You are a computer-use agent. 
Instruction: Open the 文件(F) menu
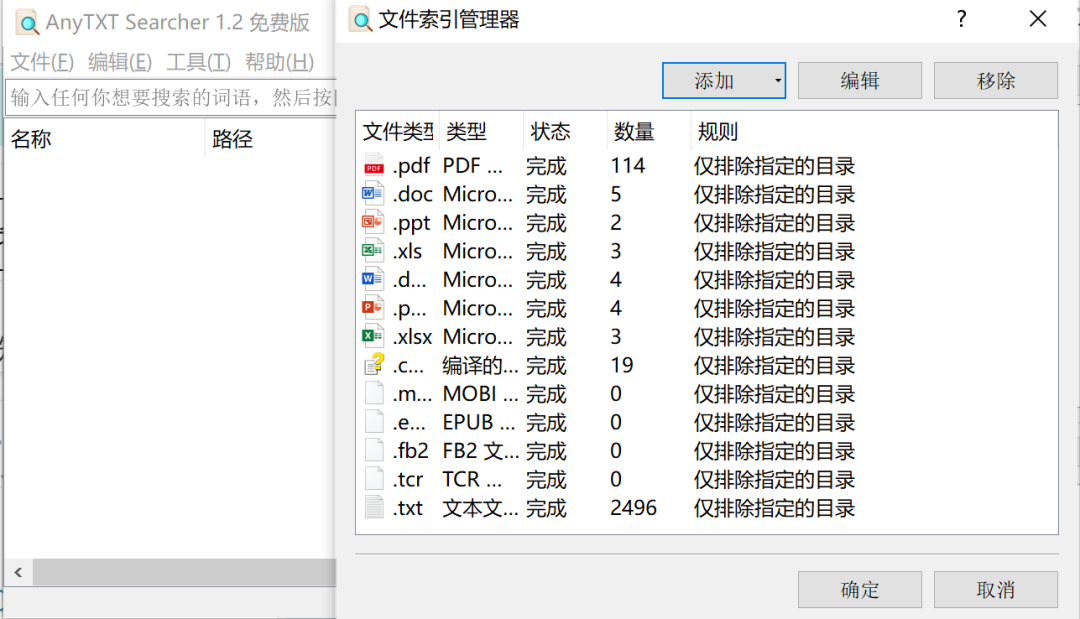click(42, 62)
